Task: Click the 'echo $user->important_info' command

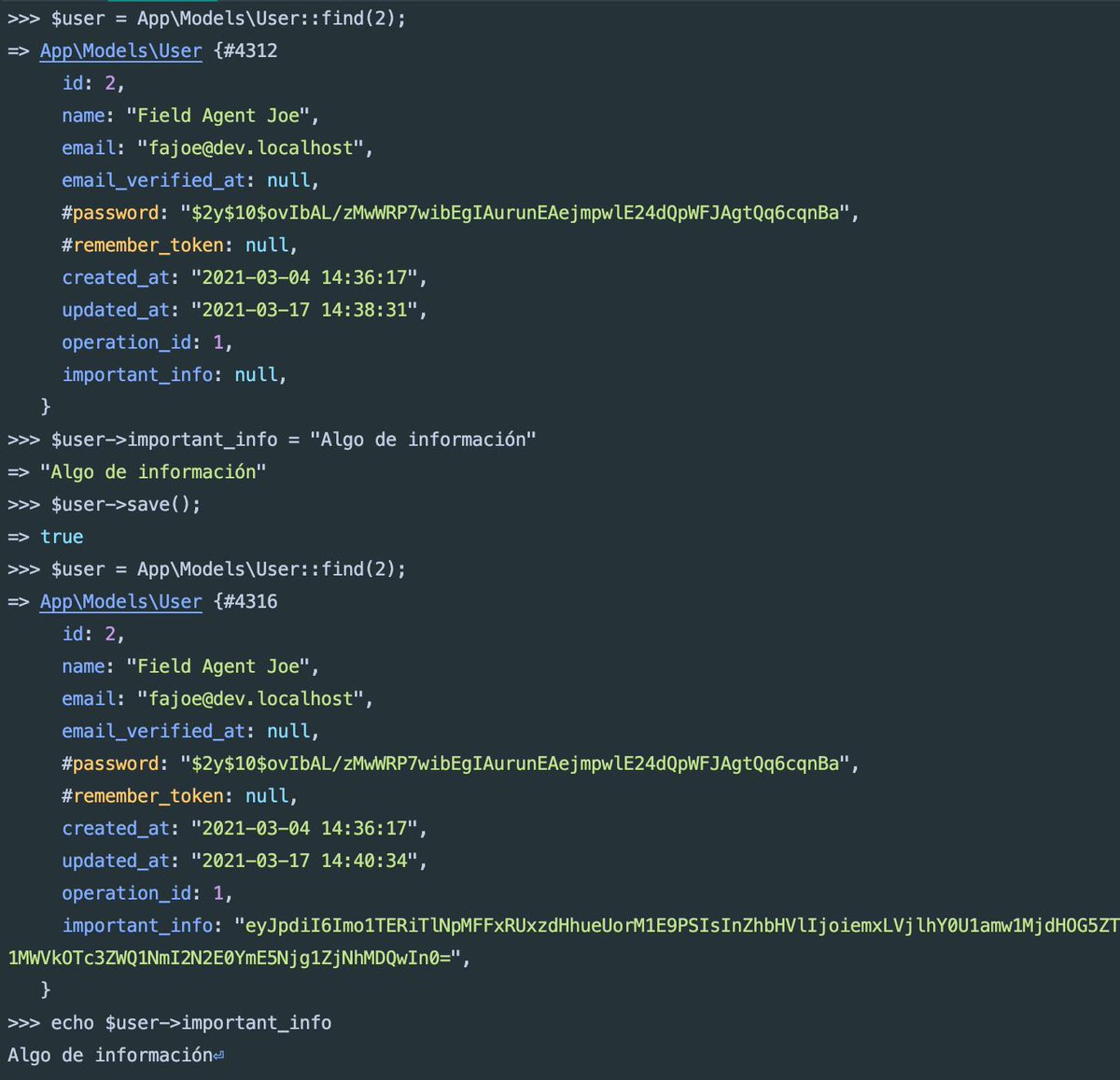Action: point(191,1023)
